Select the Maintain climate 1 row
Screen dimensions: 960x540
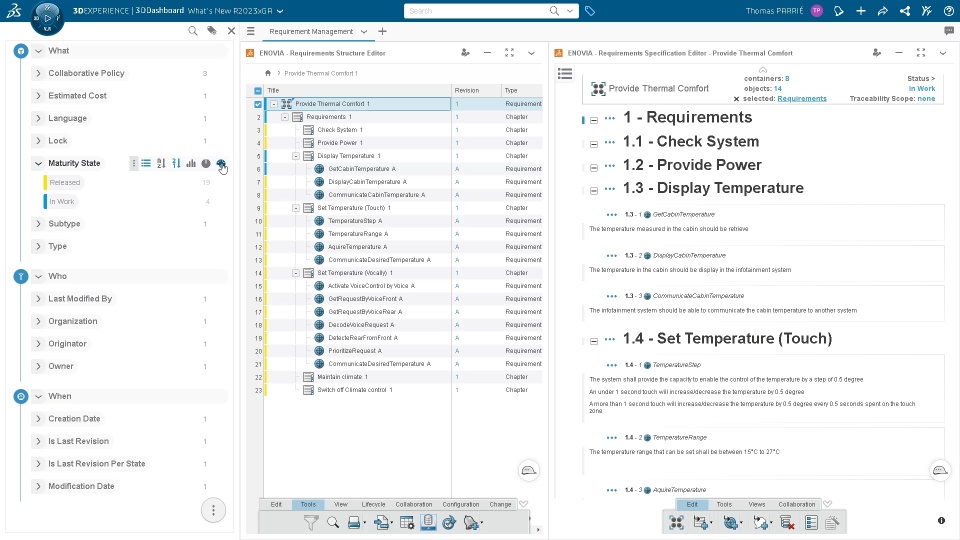tap(404, 377)
